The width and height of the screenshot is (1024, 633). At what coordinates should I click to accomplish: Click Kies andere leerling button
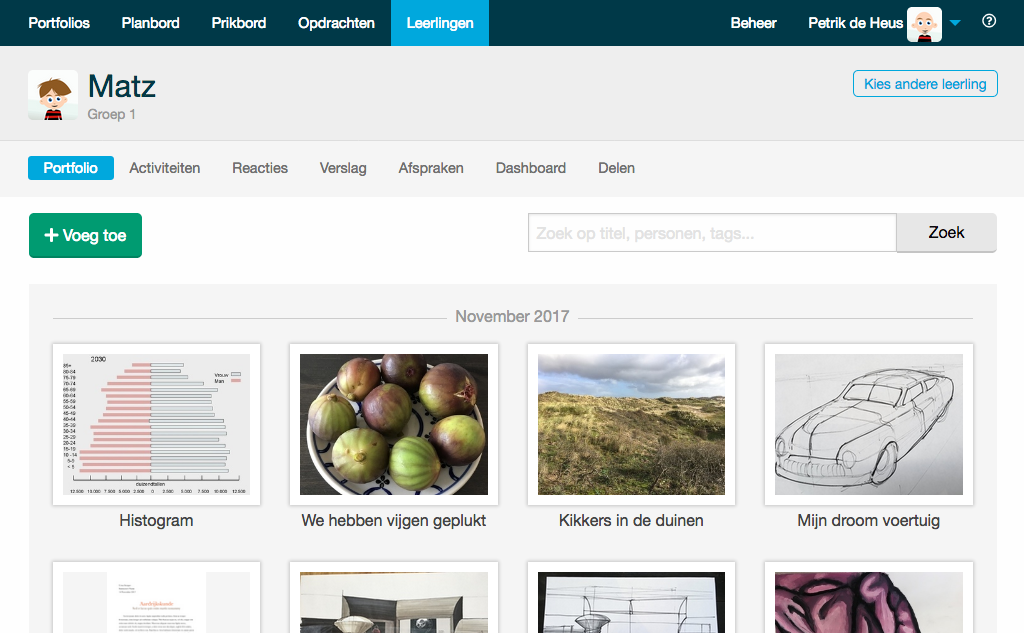[x=925, y=84]
